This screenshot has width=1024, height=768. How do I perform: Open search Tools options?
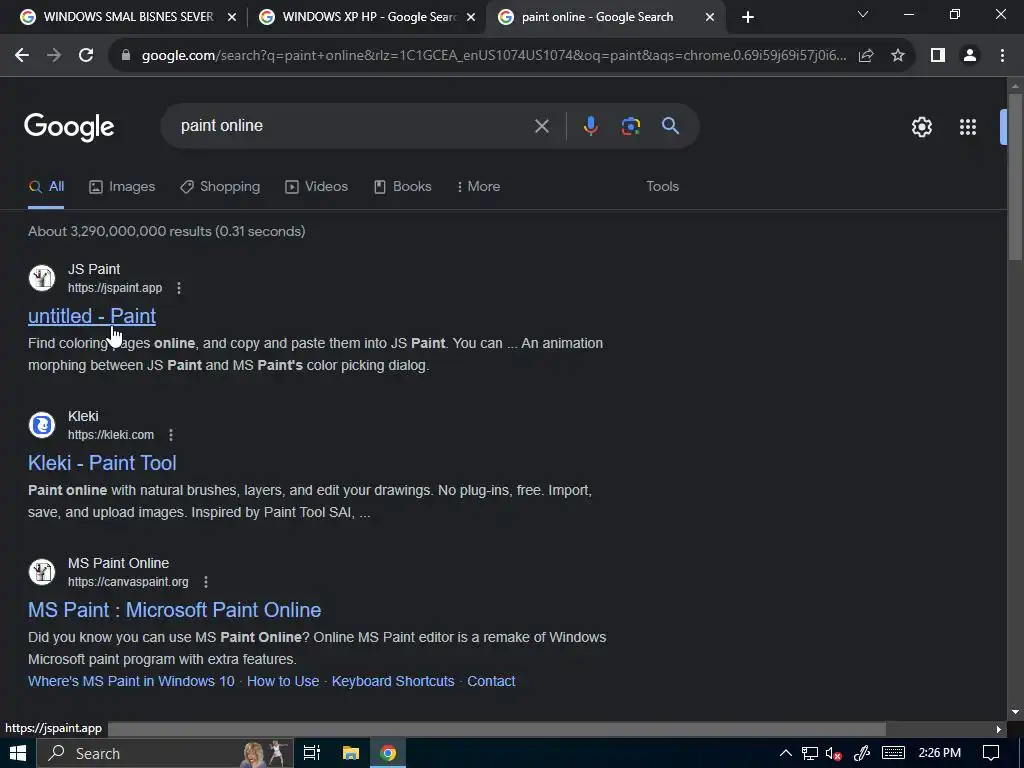(662, 187)
